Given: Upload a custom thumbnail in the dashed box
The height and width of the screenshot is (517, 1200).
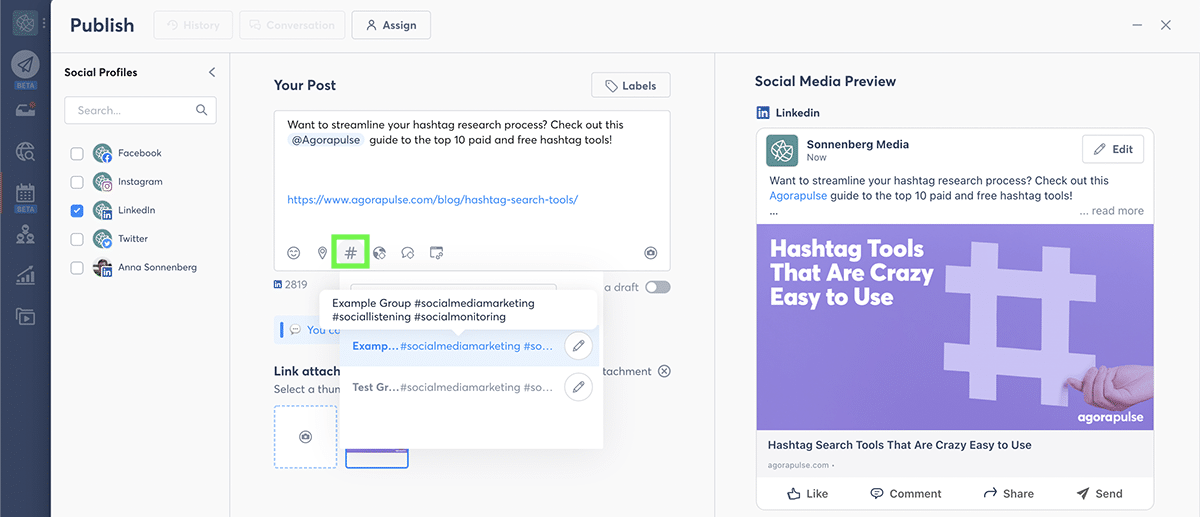Looking at the screenshot, I should (306, 436).
